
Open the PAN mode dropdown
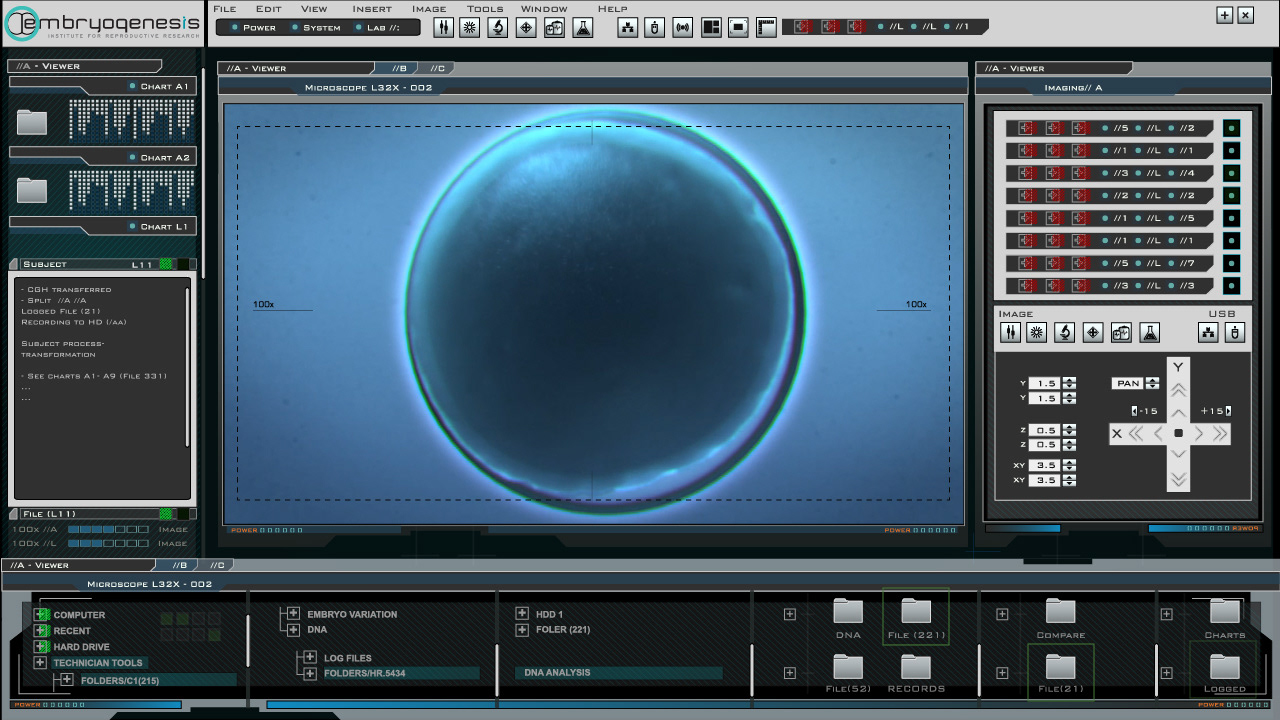point(1153,383)
